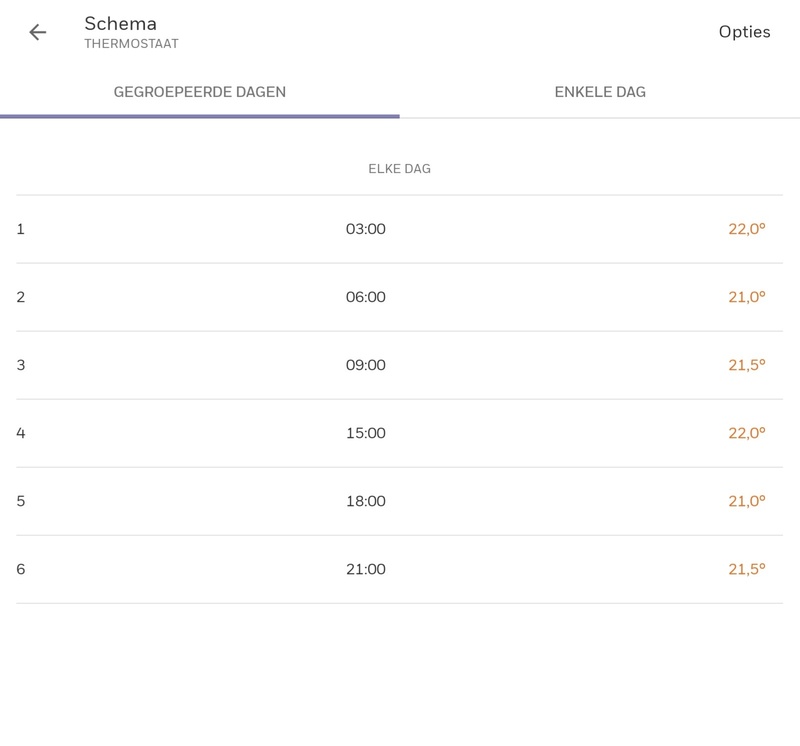
Task: Change the 21,0° temperature at 18:00
Action: [x=746, y=501]
